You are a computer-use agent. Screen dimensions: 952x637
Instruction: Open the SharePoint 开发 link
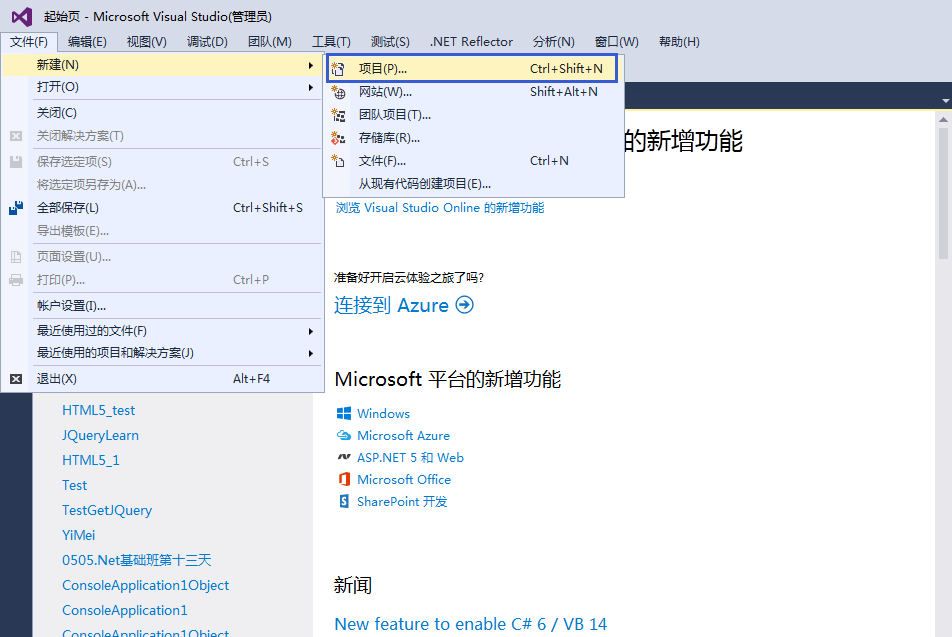tap(402, 502)
